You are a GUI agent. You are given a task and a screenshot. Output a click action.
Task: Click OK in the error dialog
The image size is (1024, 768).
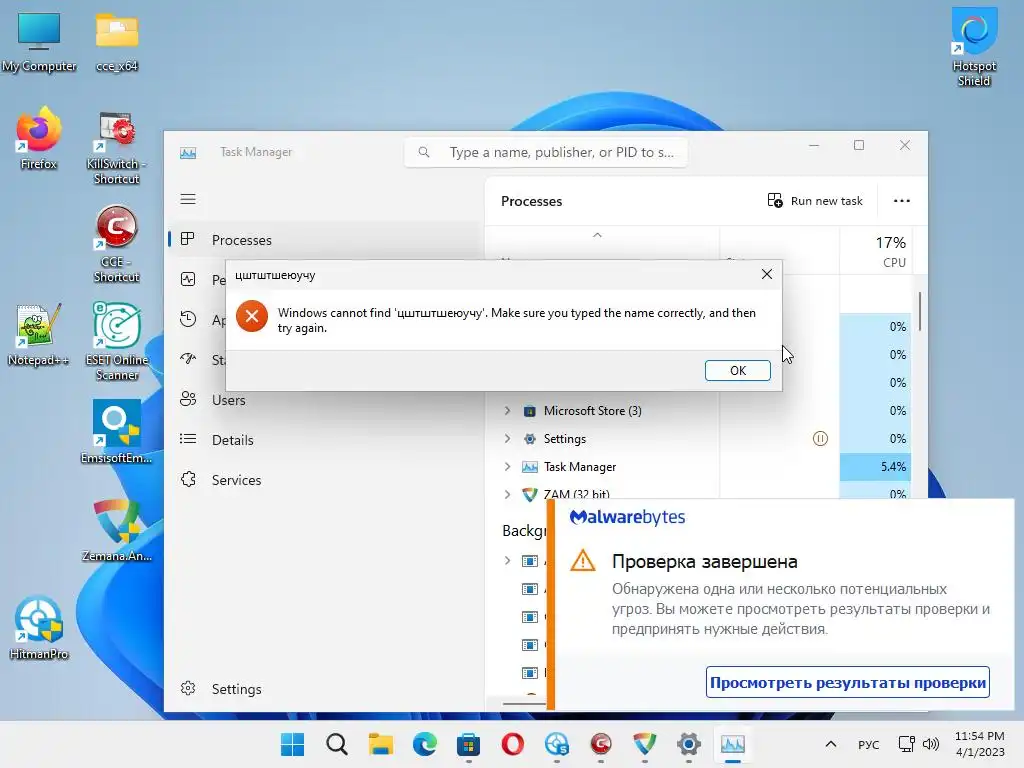click(x=737, y=370)
